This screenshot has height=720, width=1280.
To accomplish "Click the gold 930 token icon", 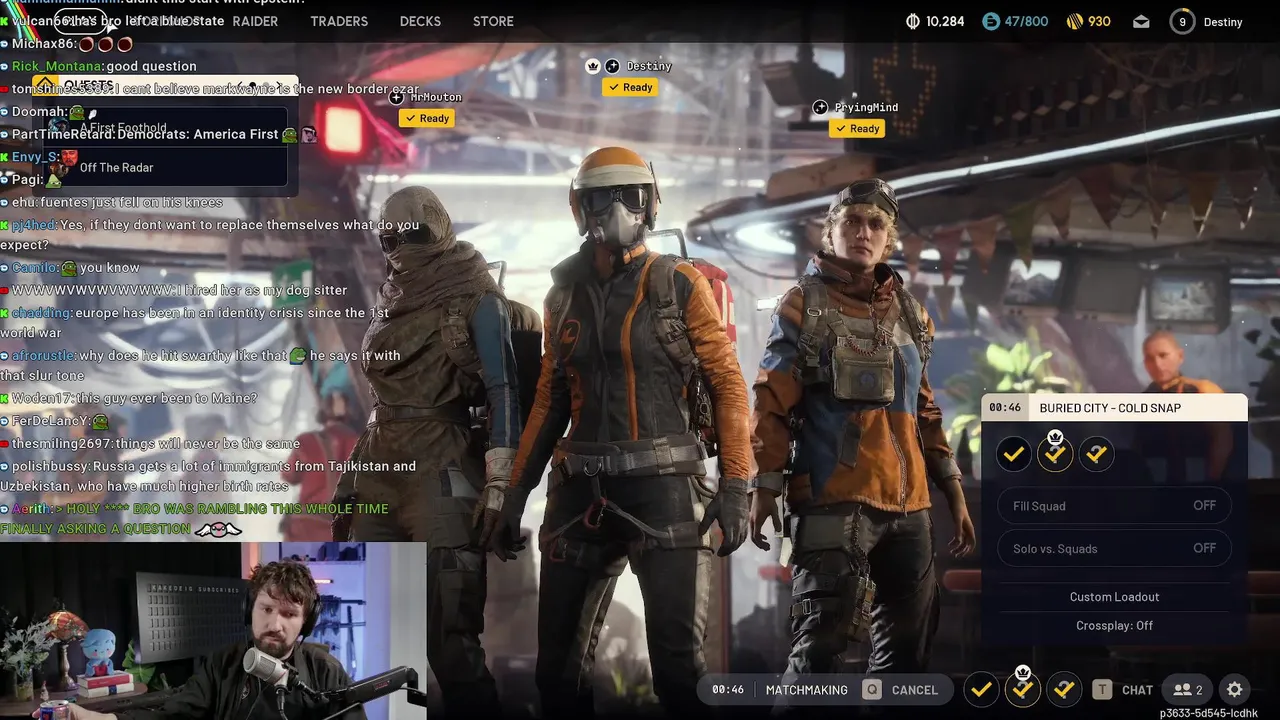I will click(1075, 21).
